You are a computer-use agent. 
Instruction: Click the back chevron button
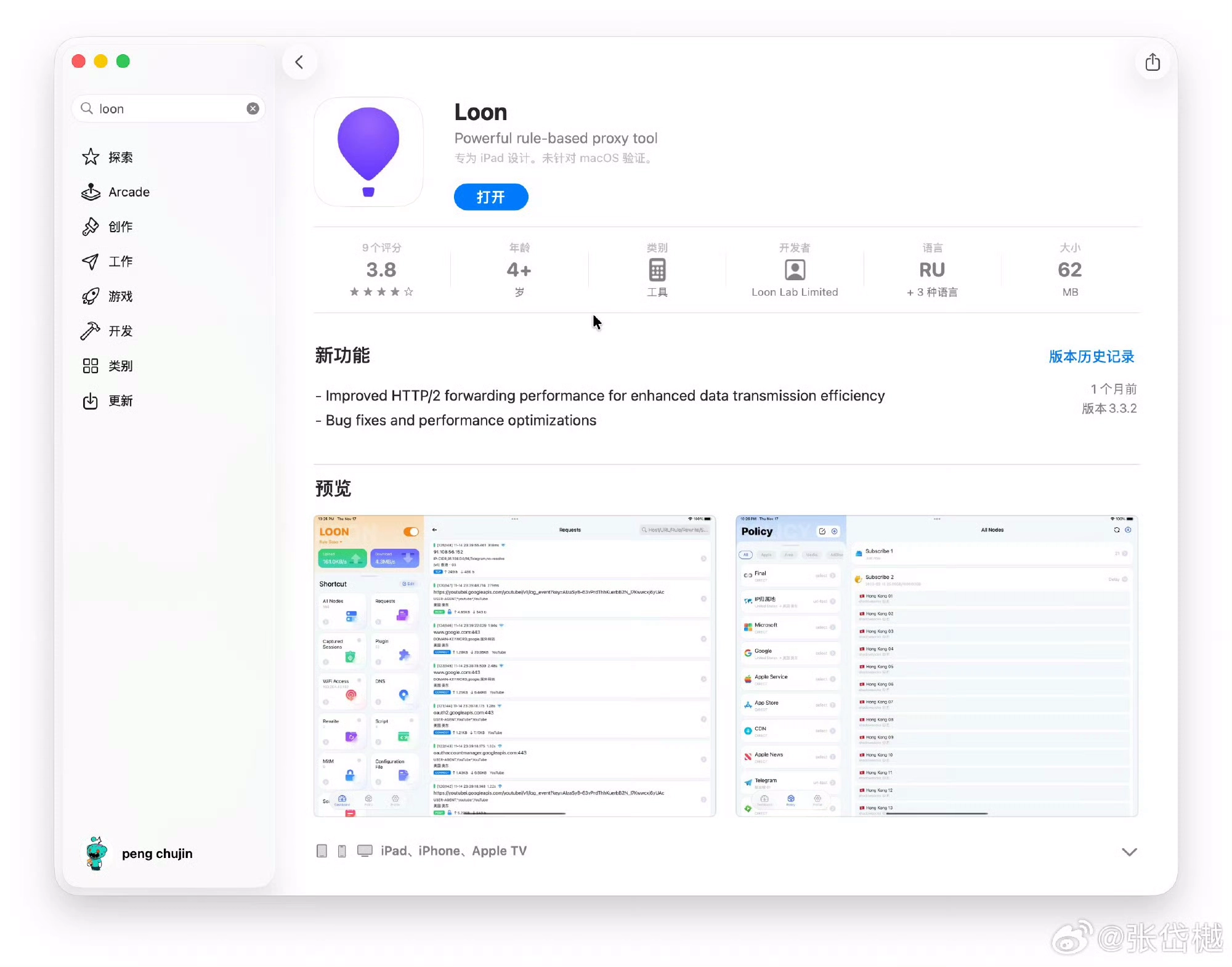(299, 62)
